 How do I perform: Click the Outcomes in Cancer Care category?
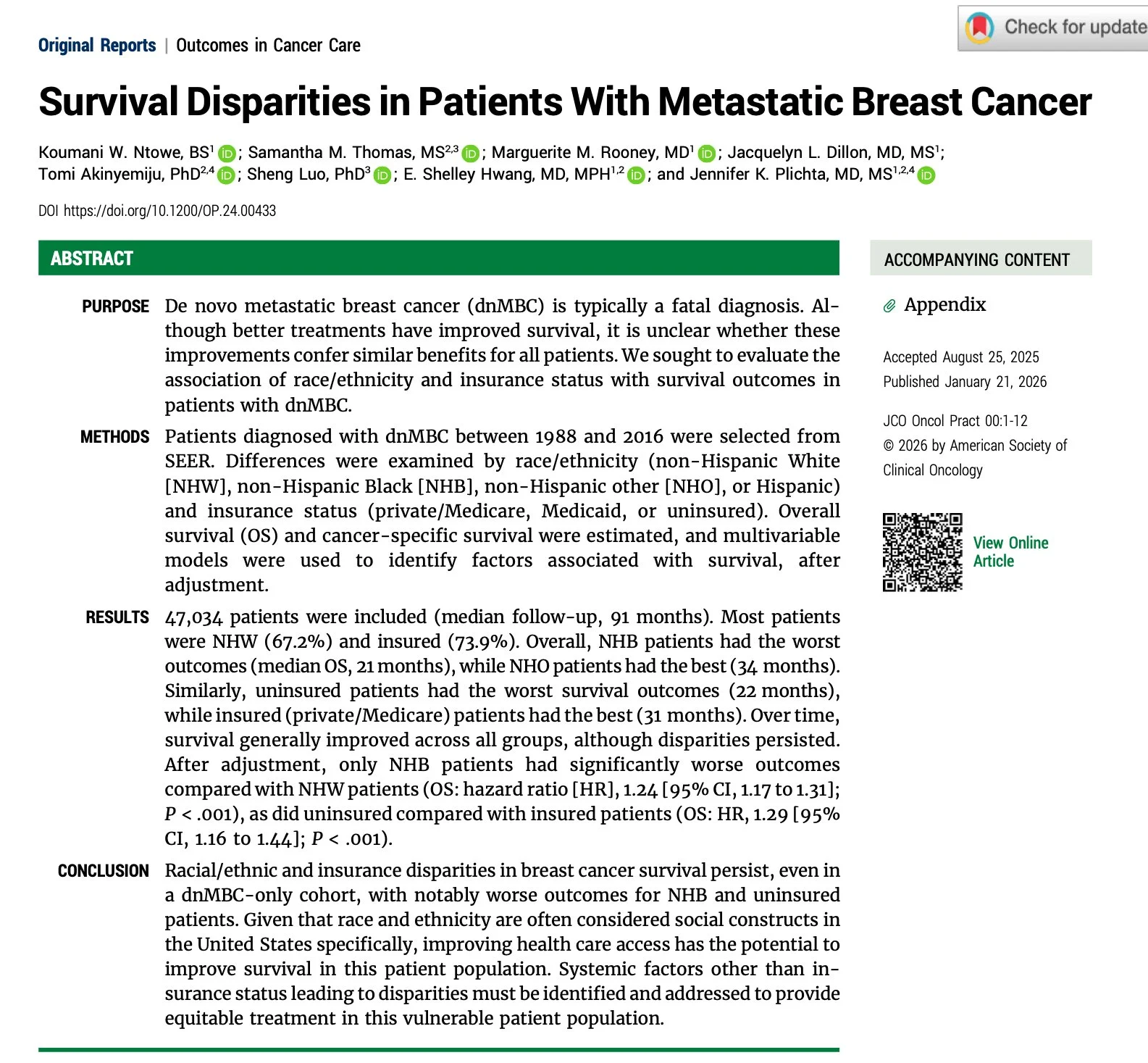pos(268,46)
